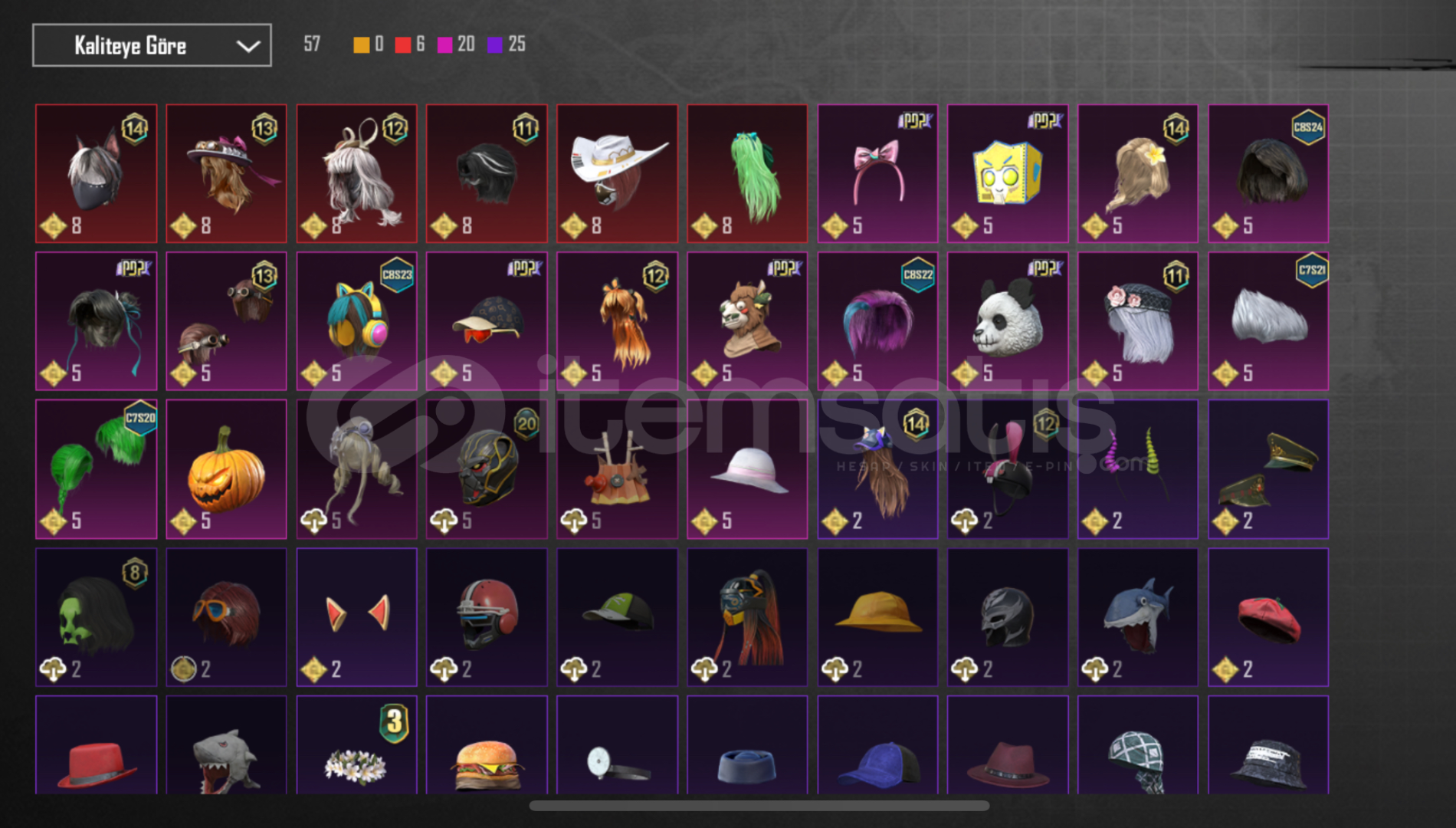1456x828 pixels.
Task: Choose the cat-ear headphones C8S23 item
Action: tap(356, 321)
